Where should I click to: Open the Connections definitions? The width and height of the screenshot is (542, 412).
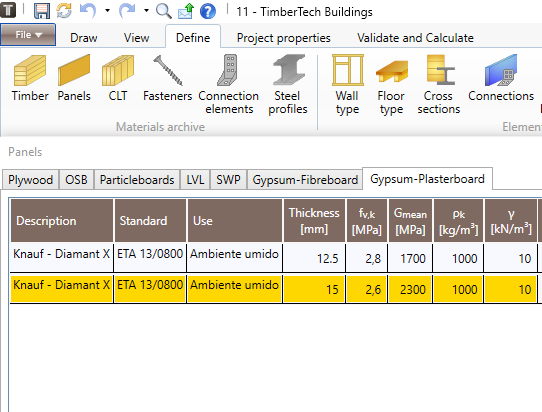pyautogui.click(x=501, y=78)
